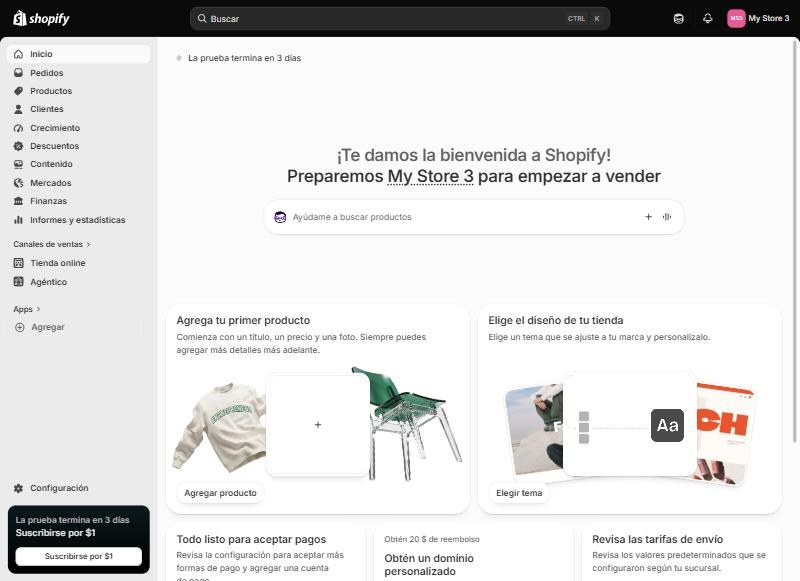The width and height of the screenshot is (800, 581).
Task: Click the Descuentos badge icon
Action: click(x=18, y=146)
